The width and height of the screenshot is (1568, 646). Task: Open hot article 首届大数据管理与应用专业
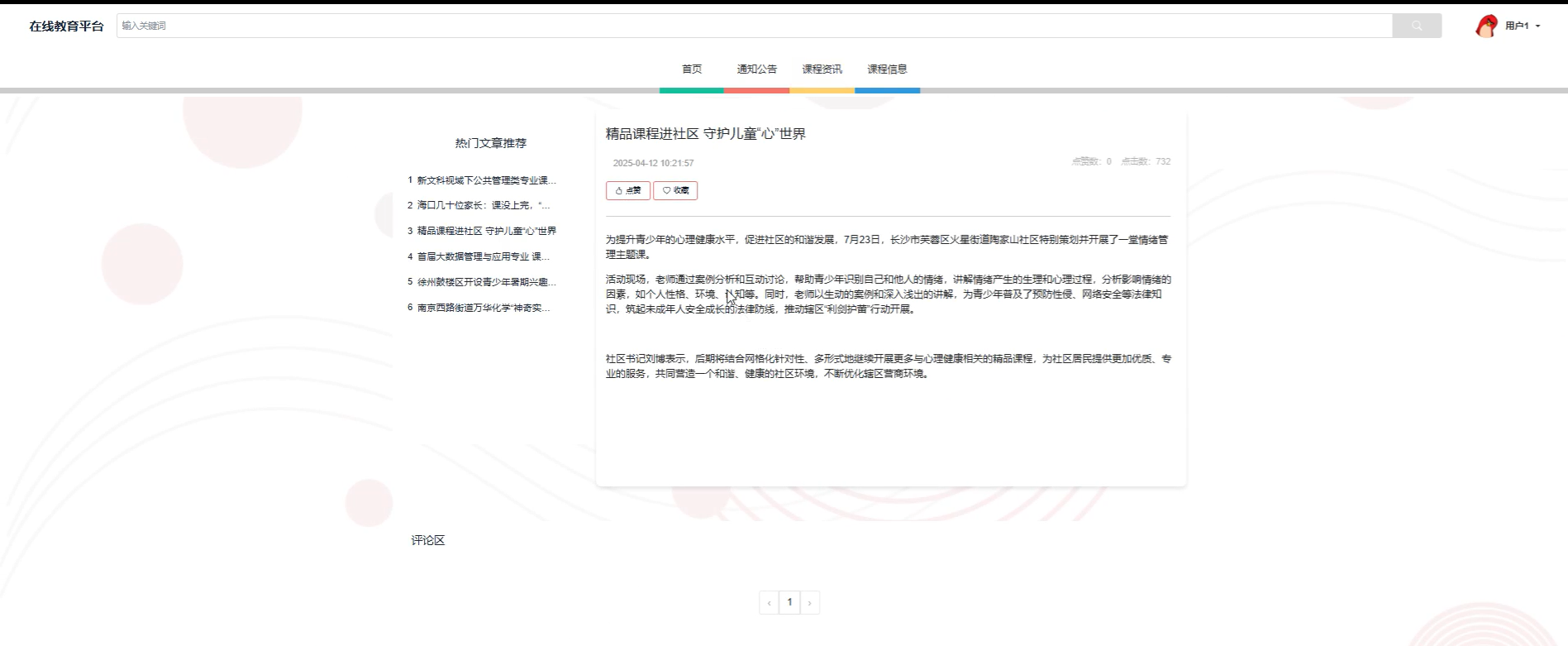[479, 256]
